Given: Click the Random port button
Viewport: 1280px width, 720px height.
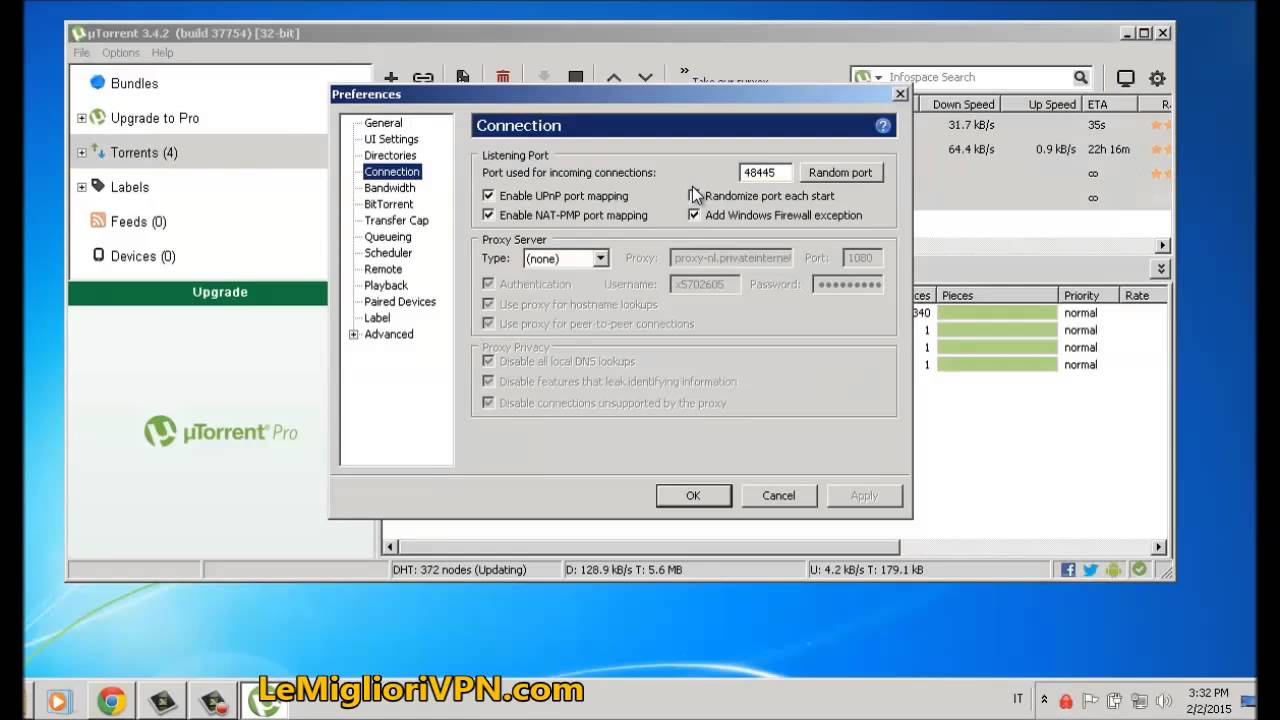Looking at the screenshot, I should 841,173.
